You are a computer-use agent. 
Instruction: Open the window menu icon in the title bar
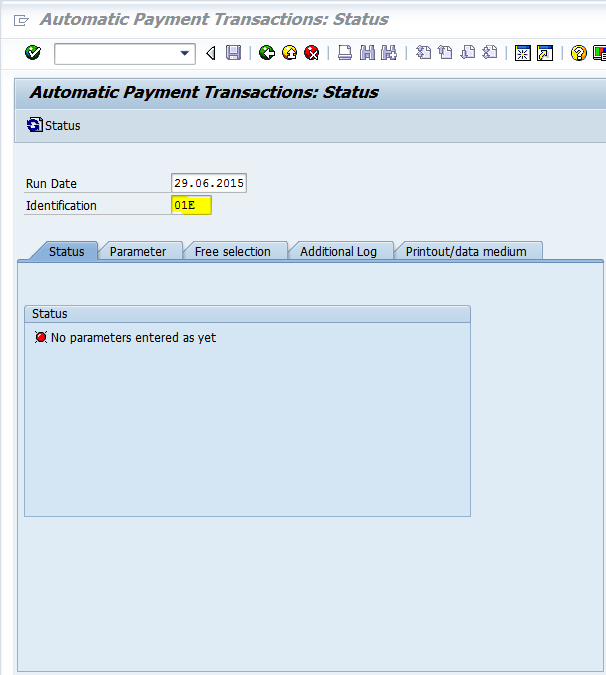click(x=22, y=20)
